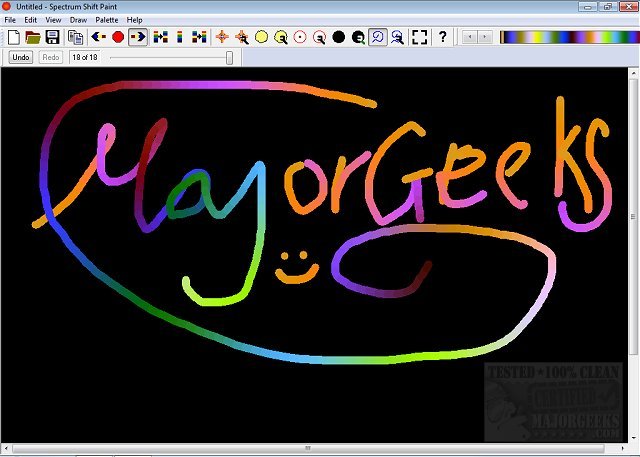Select the yellow circle with magnifier tool
The image size is (640, 457).
click(x=281, y=37)
